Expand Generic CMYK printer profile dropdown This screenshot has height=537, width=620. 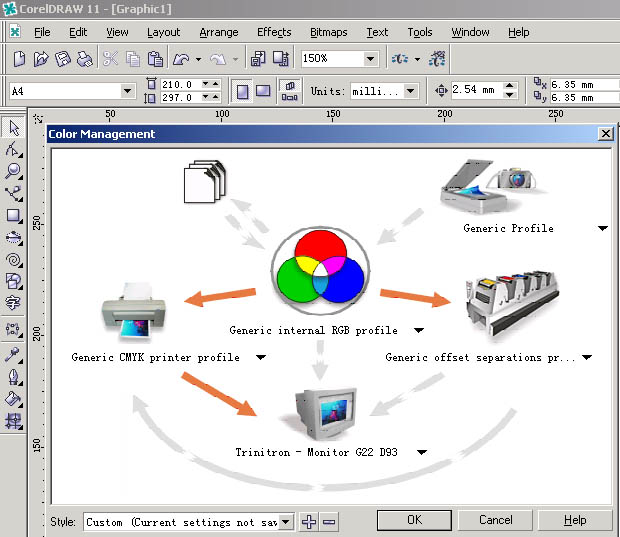[x=261, y=357]
